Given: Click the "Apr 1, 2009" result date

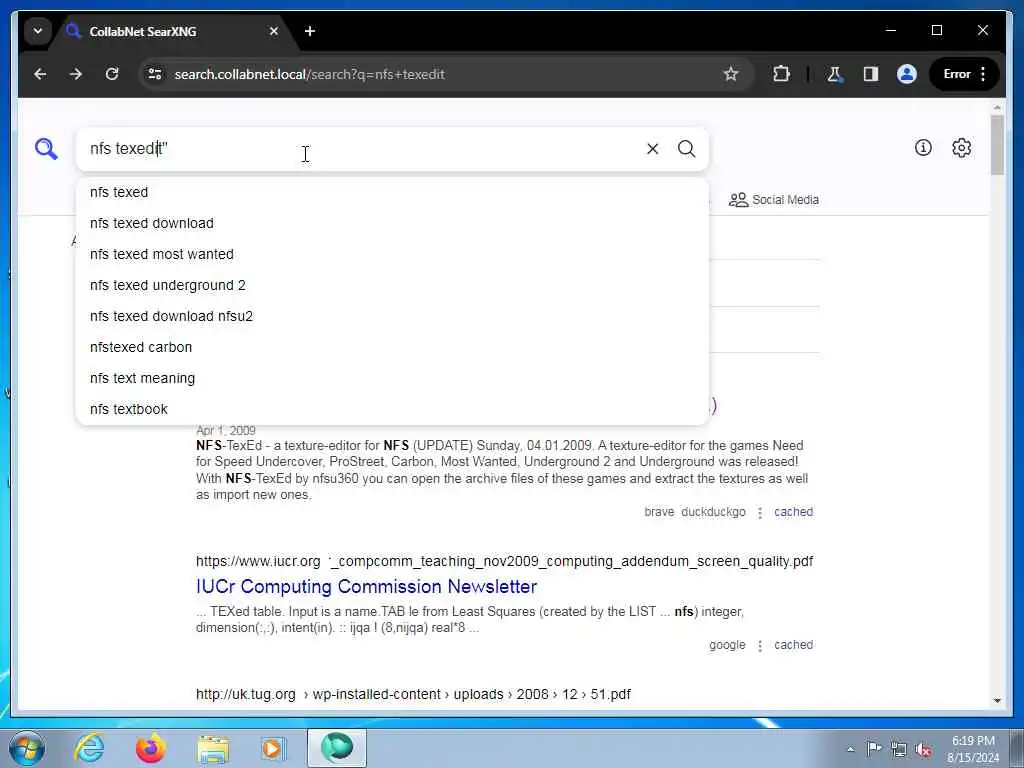Looking at the screenshot, I should pos(225,430).
